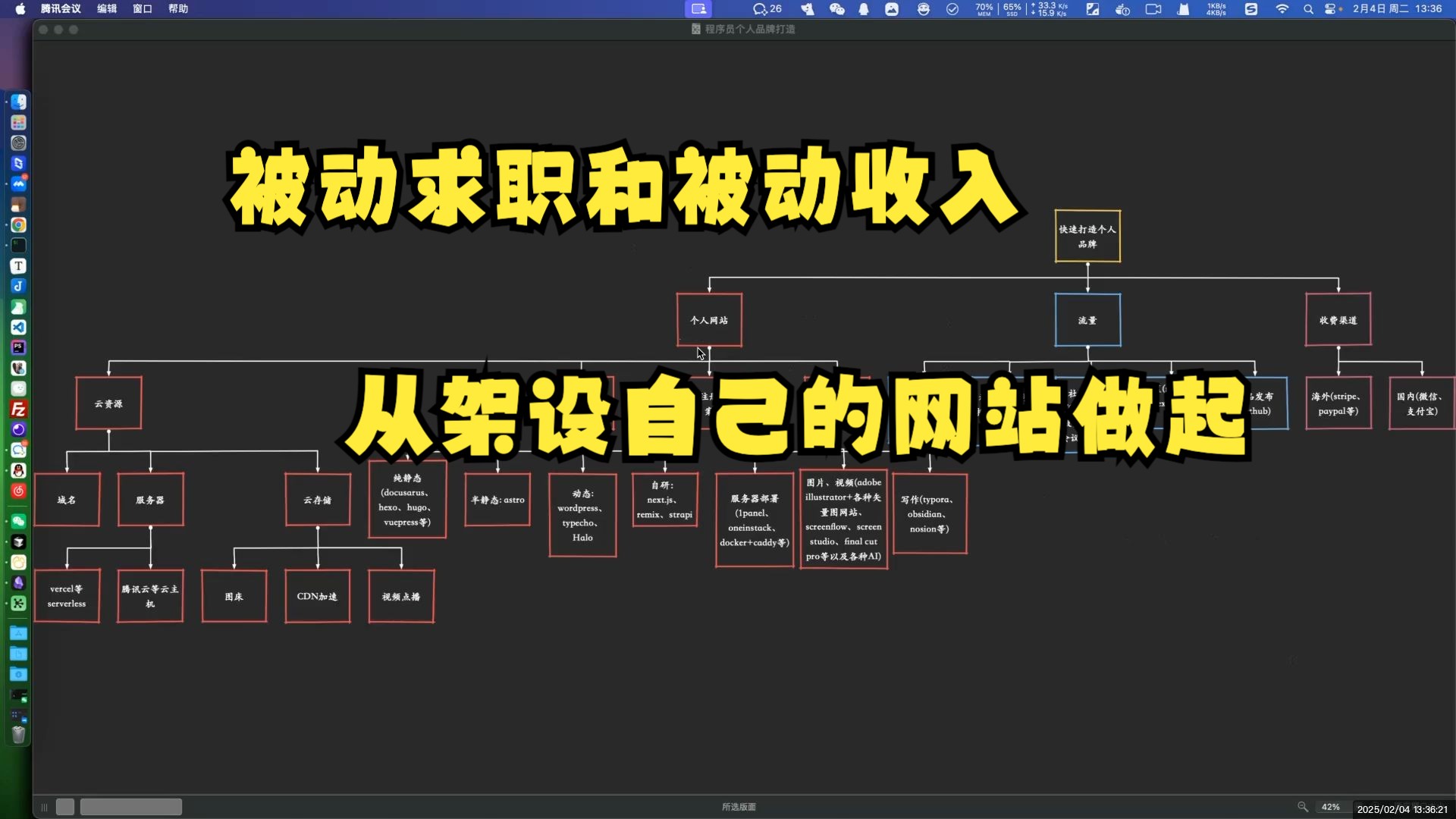Open the 腾讯会议 app menu

tap(61, 9)
